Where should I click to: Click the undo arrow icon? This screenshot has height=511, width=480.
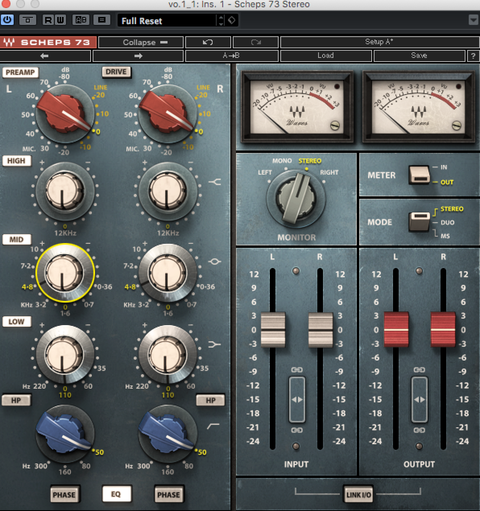point(208,42)
